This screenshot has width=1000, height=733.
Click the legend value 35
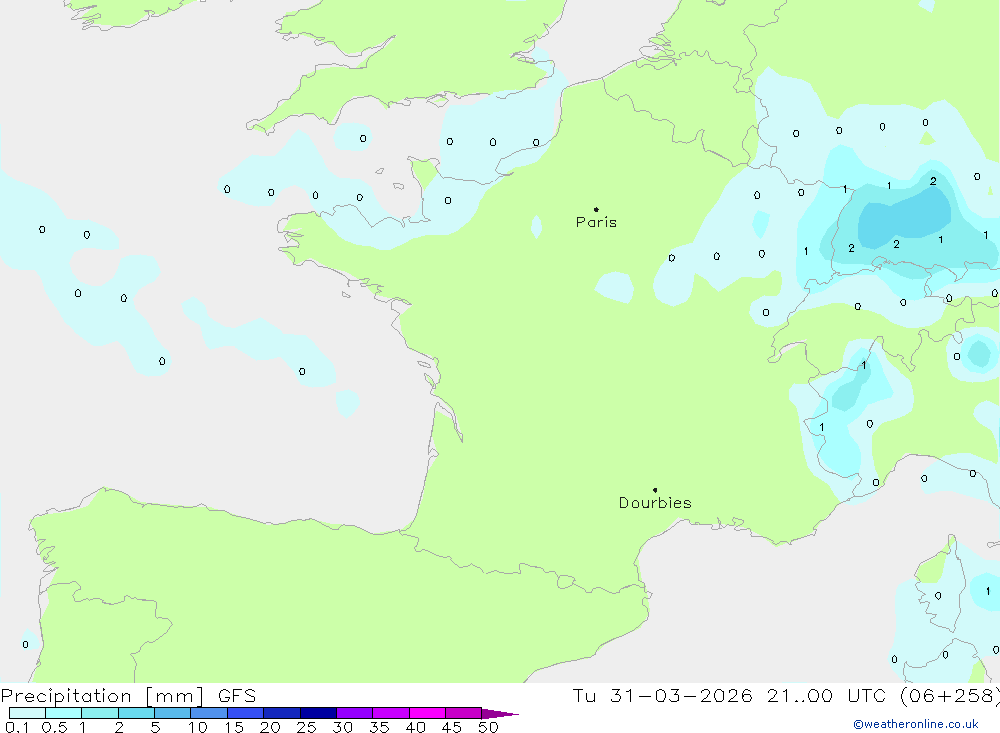pos(379,727)
